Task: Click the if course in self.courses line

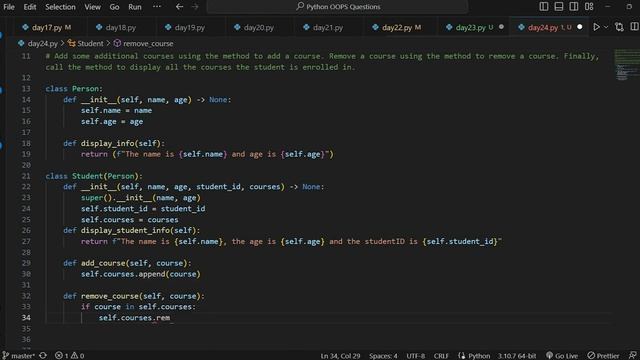Action: point(138,307)
